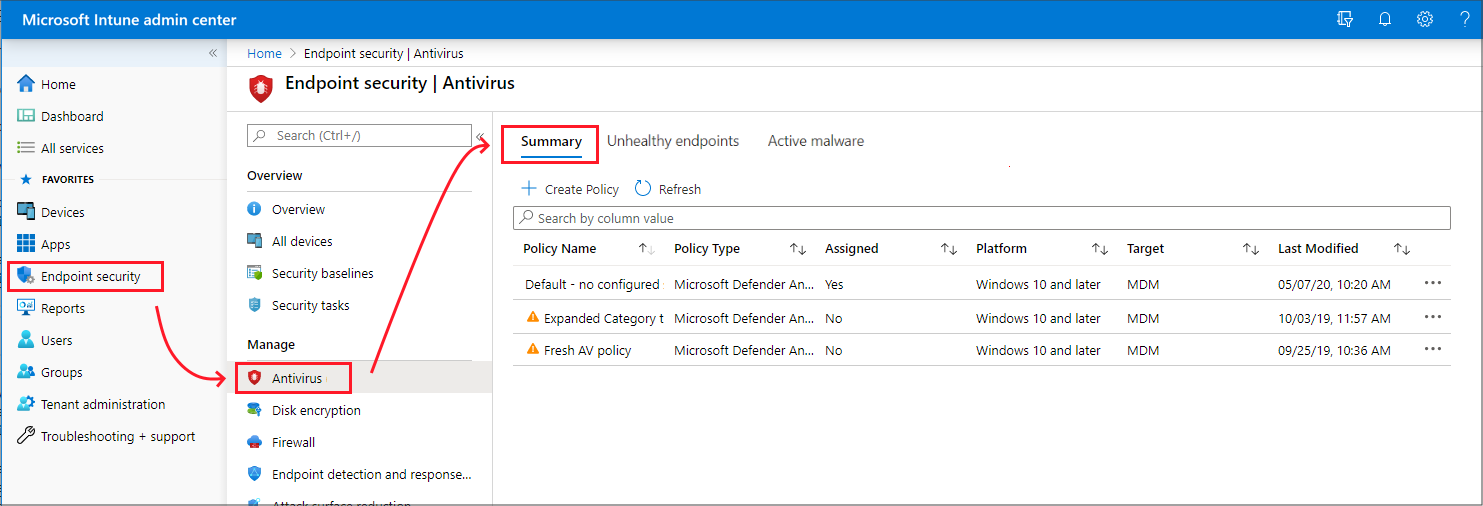Open the notifications bell icon
This screenshot has height=506, width=1483.
click(1385, 19)
